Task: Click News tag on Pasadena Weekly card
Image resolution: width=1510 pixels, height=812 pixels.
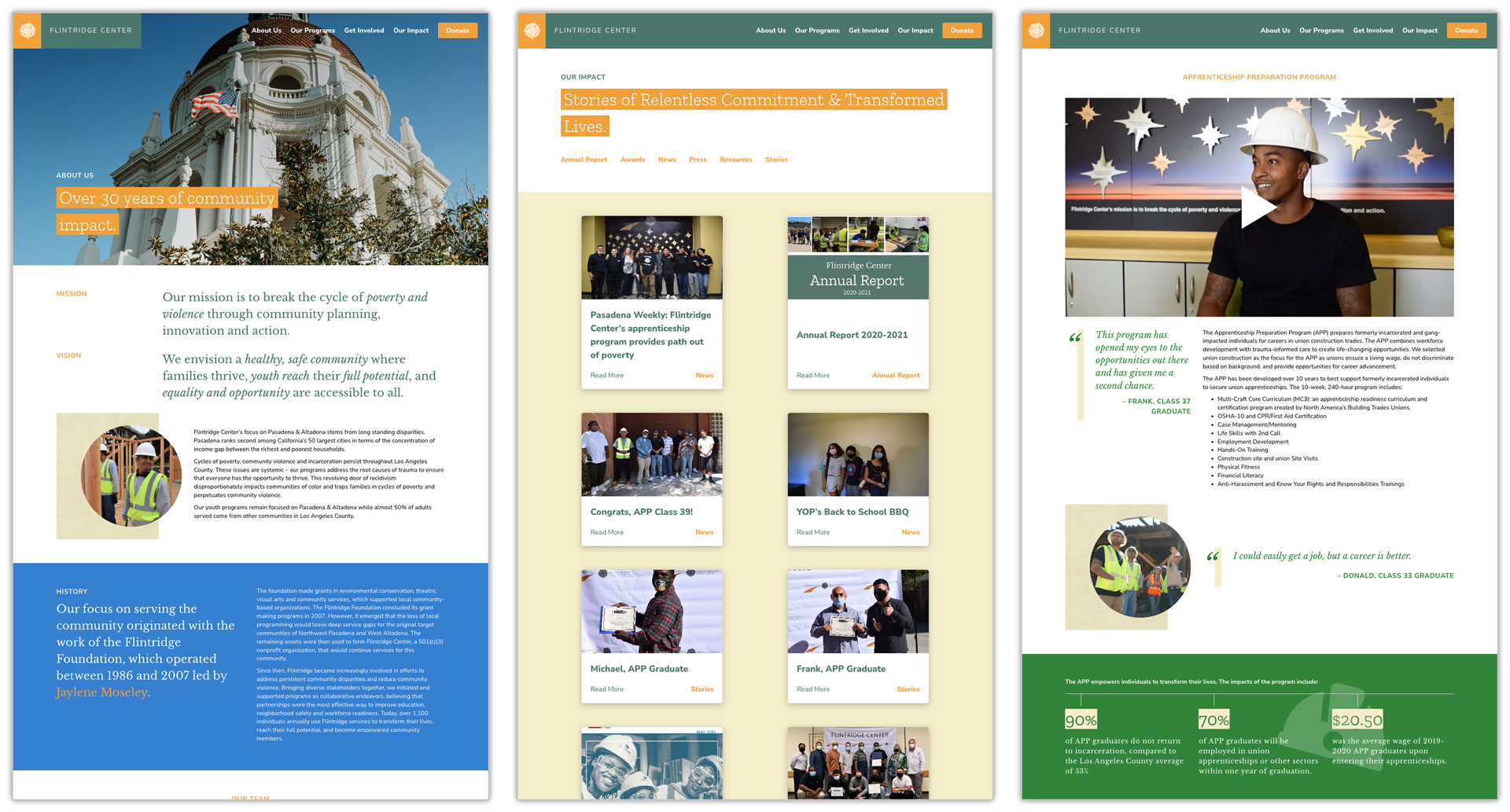Action: pyautogui.click(x=705, y=376)
